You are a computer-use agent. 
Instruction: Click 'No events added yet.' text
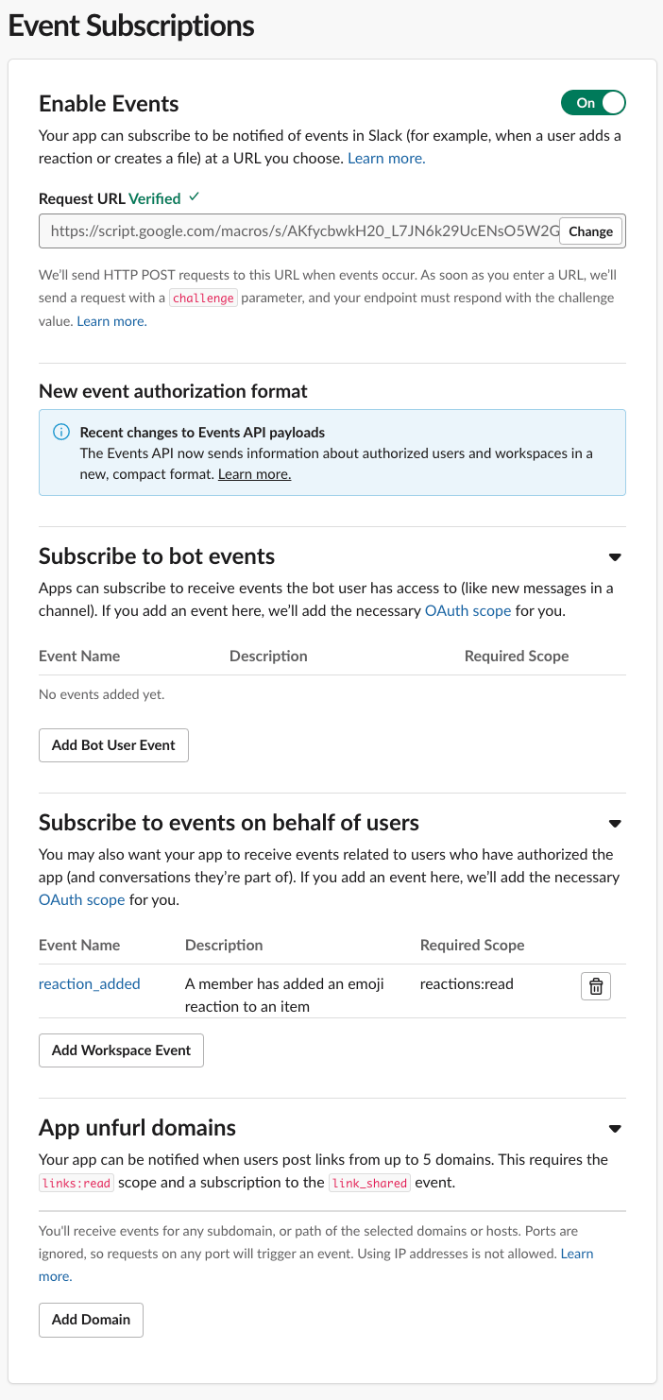(x=101, y=694)
